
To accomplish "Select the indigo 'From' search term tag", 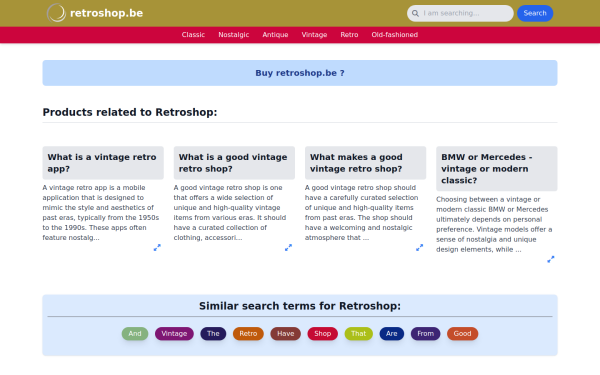I will 426,334.
